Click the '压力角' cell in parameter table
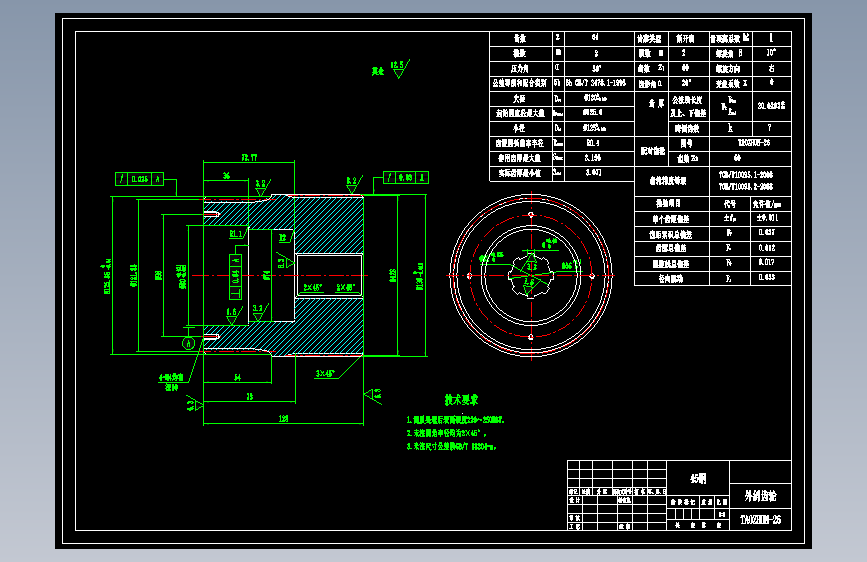This screenshot has width=867, height=562. [x=521, y=69]
